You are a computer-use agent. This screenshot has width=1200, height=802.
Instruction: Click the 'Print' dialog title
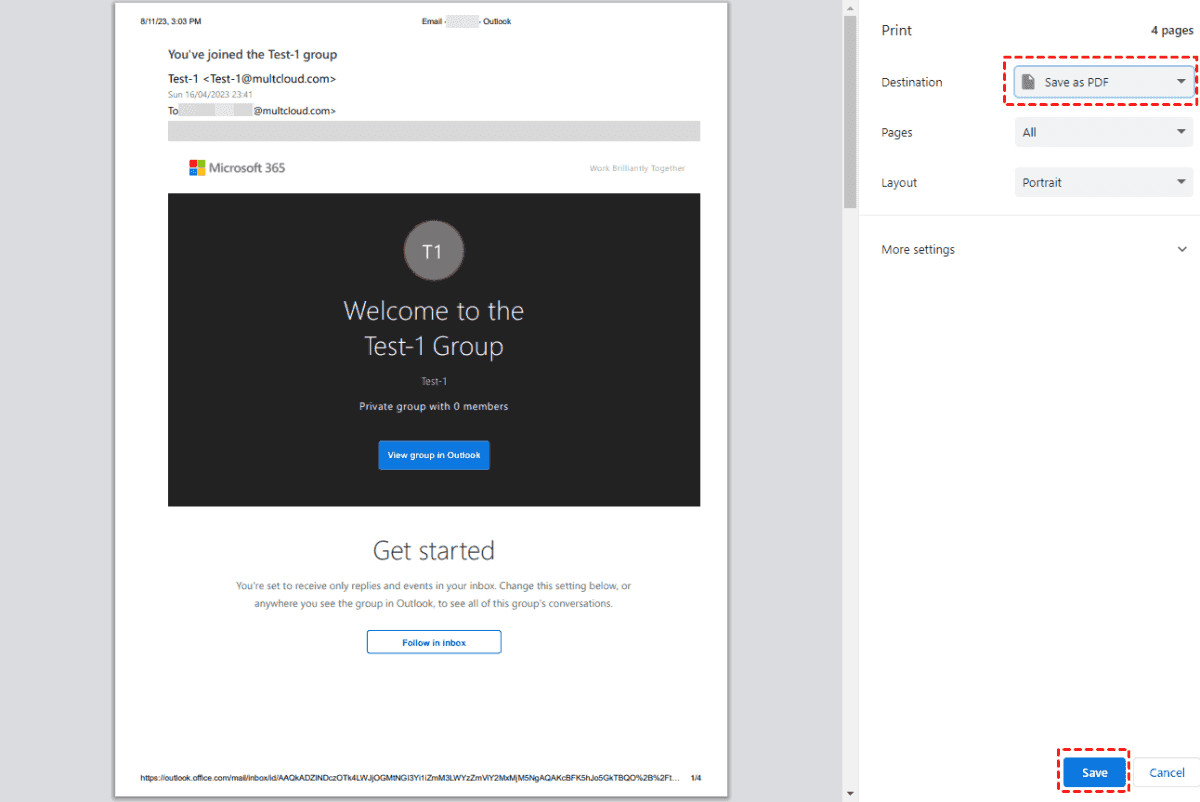[x=896, y=30]
